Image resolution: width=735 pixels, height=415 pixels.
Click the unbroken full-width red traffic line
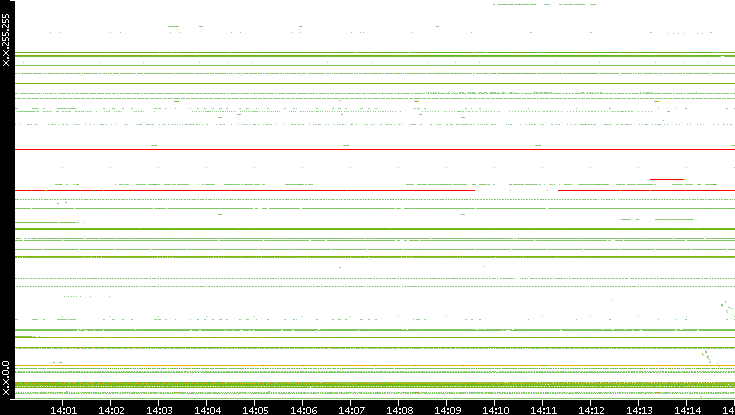375,150
